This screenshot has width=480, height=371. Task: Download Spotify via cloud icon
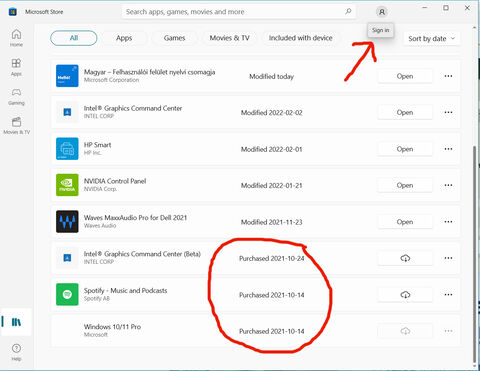pyautogui.click(x=405, y=295)
